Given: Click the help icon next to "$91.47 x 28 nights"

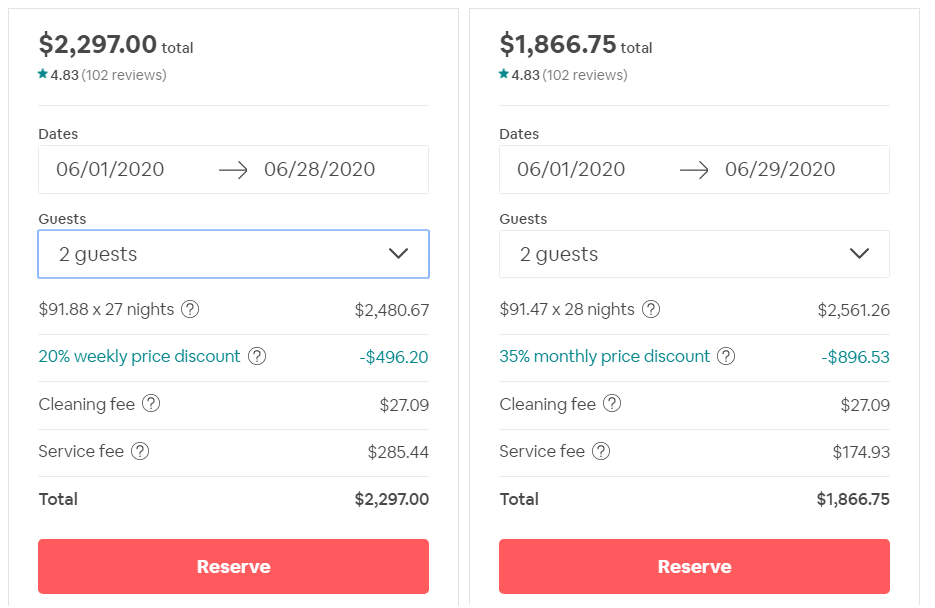Looking at the screenshot, I should click(651, 310).
